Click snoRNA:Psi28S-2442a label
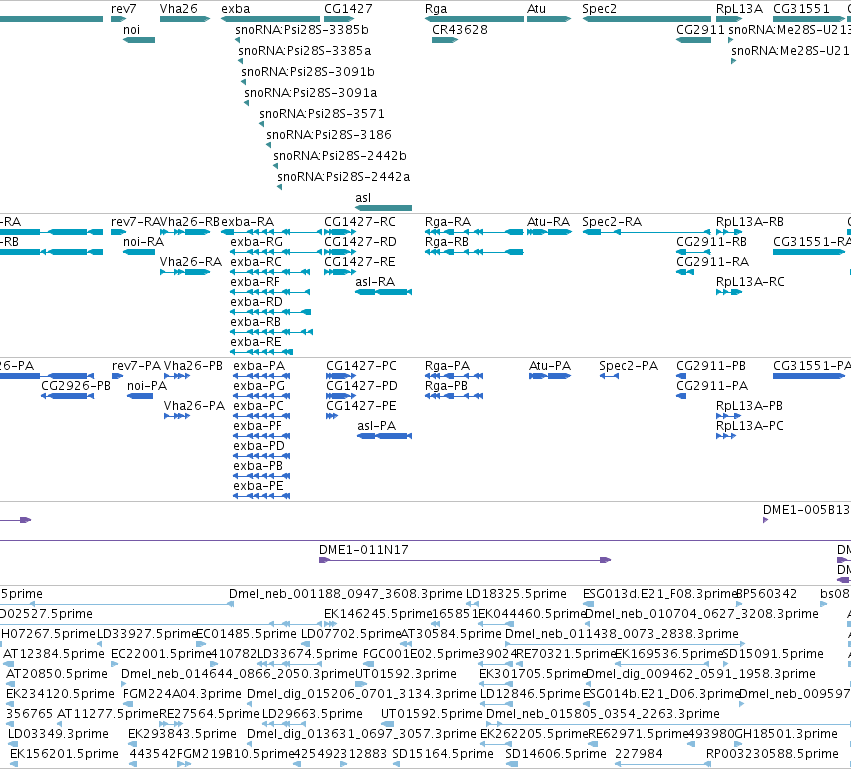The width and height of the screenshot is (851, 769). [x=344, y=176]
